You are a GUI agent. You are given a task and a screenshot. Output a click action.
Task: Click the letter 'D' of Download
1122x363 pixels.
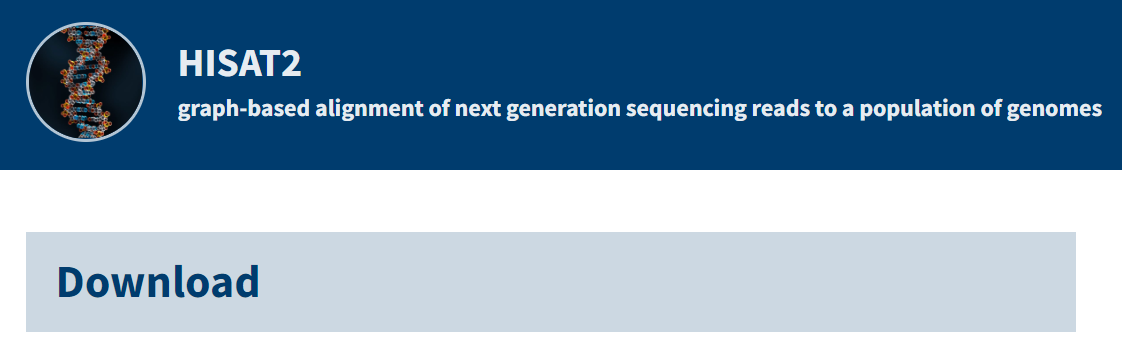(x=70, y=282)
